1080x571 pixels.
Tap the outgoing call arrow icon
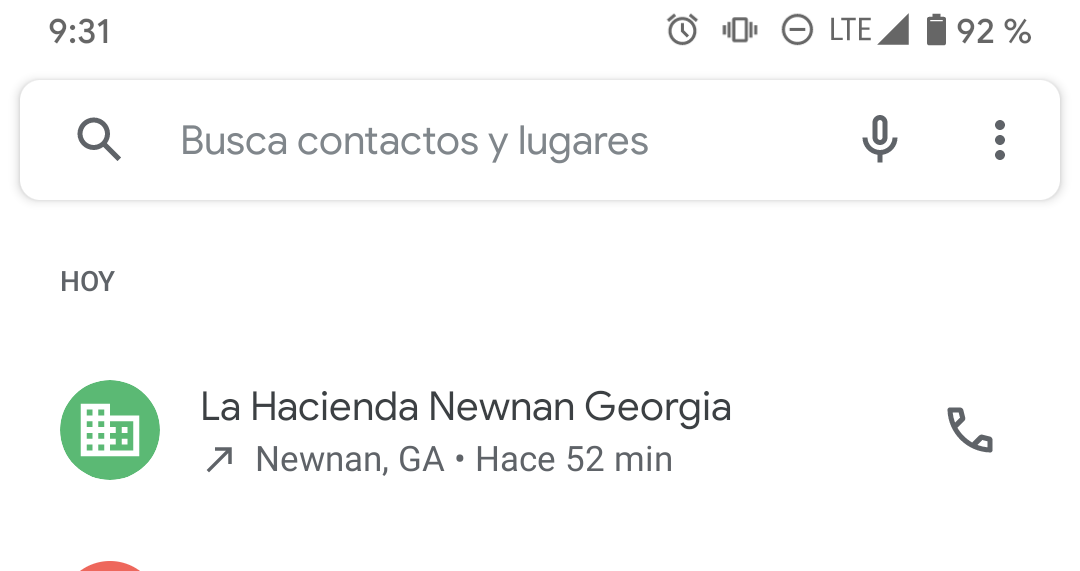click(219, 460)
